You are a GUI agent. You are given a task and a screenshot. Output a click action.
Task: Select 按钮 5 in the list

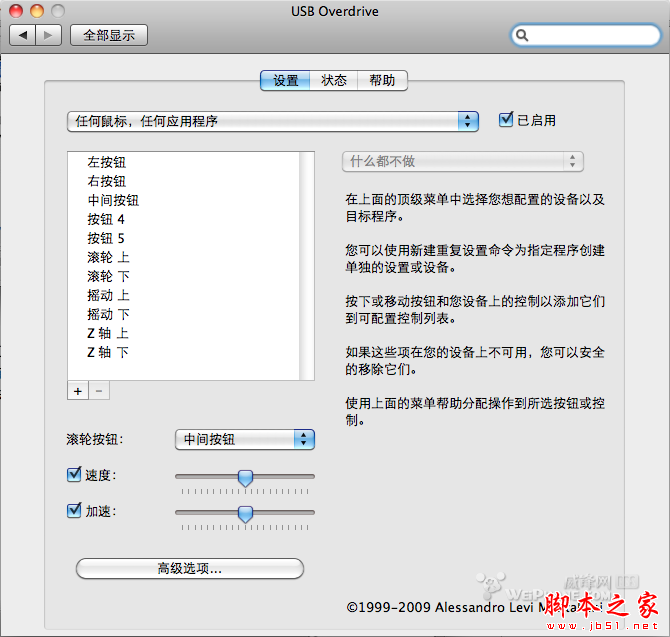click(x=184, y=238)
